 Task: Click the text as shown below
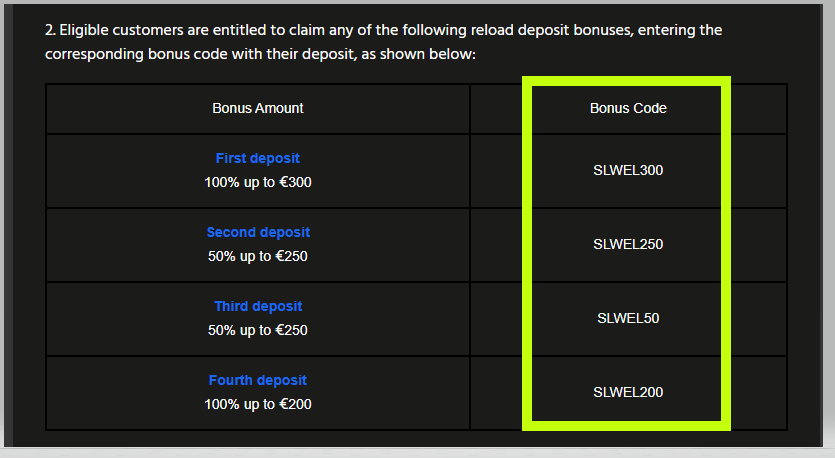(420, 53)
